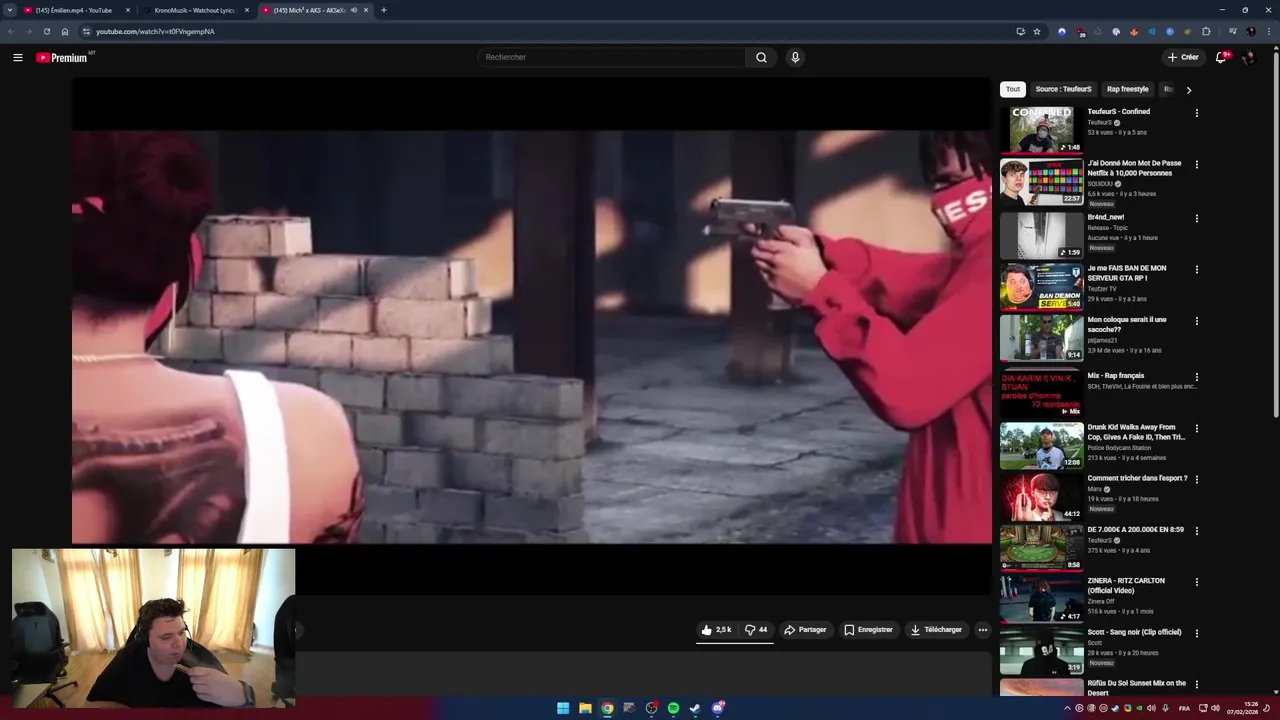Open Chrome profile avatar in toolbar
The image size is (1280, 720).
click(x=1250, y=31)
